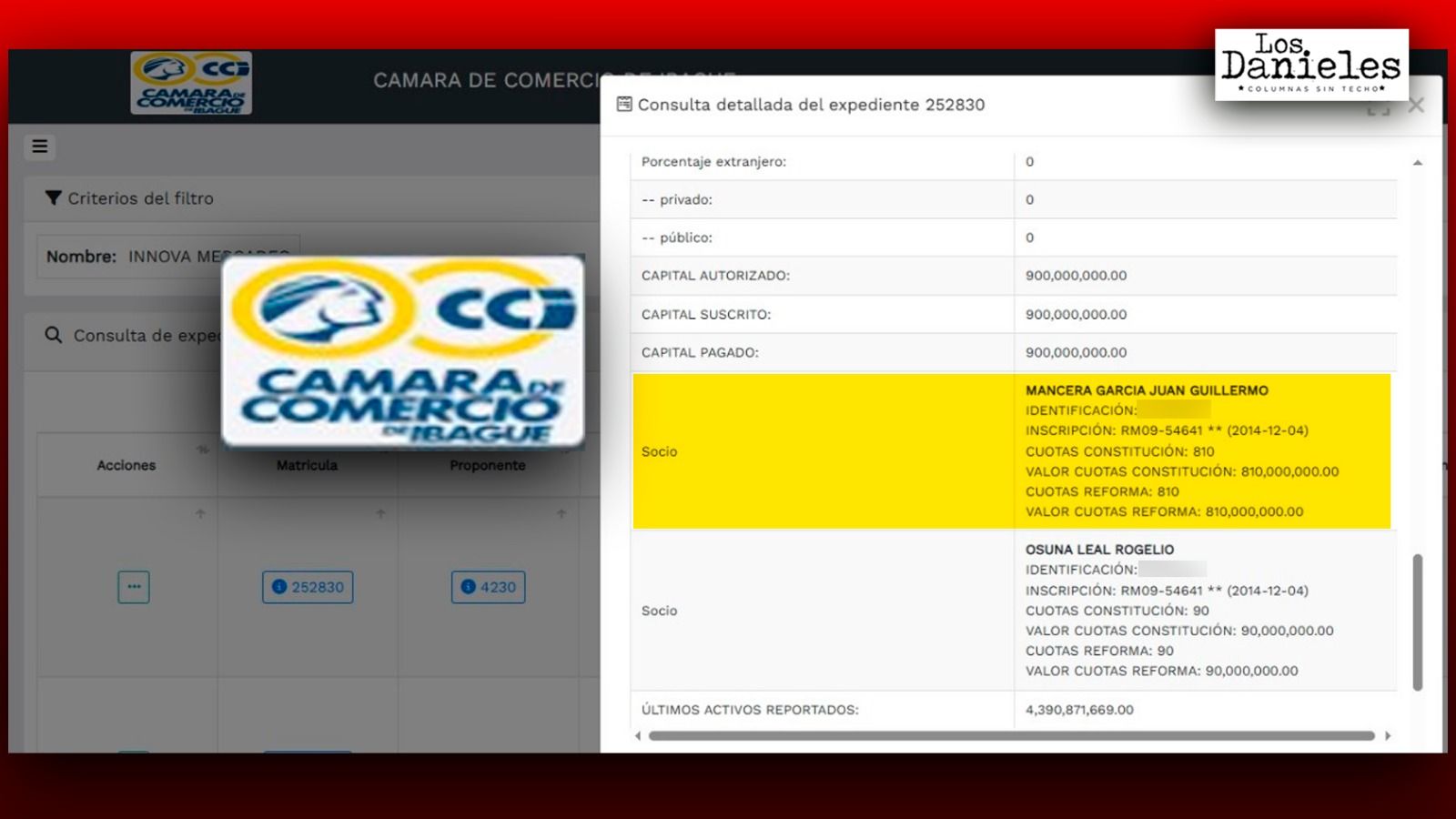Image resolution: width=1456 pixels, height=819 pixels.
Task: Click the CAPITAL SUSCRITO value 900,000,000.00
Action: tap(1076, 314)
